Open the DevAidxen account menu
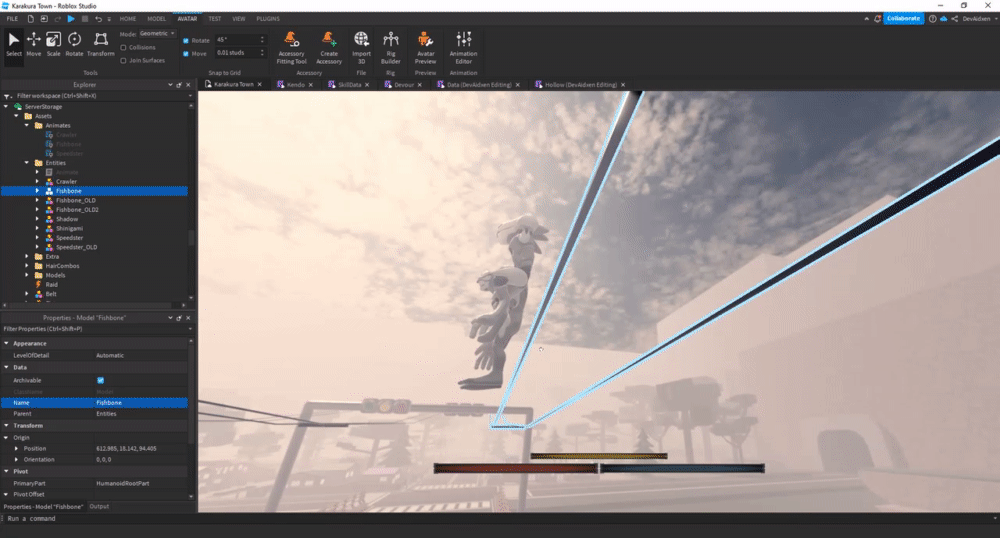1000x538 pixels. [x=979, y=18]
